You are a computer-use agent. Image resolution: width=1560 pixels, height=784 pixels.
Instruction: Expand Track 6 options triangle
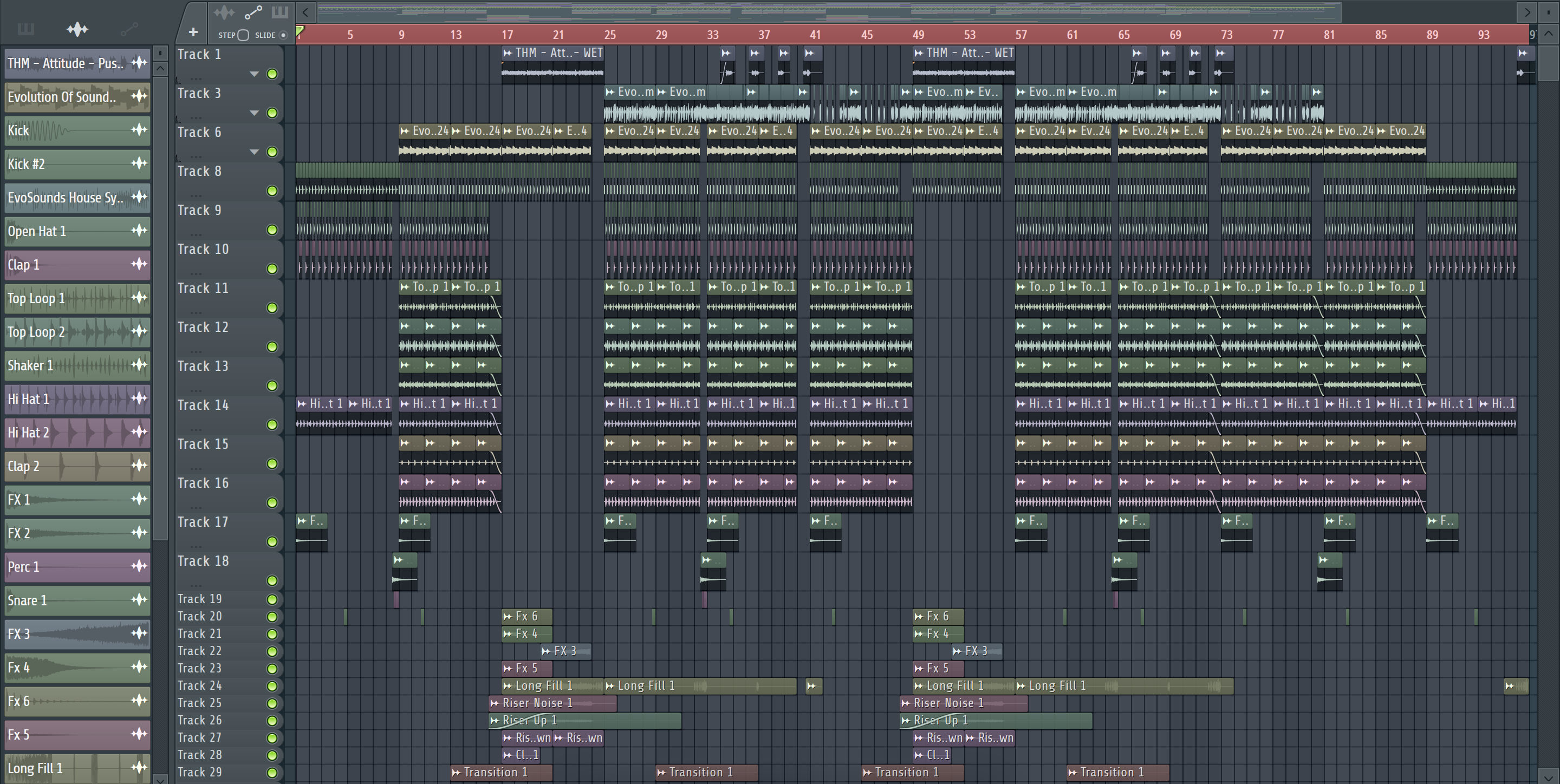tap(255, 152)
